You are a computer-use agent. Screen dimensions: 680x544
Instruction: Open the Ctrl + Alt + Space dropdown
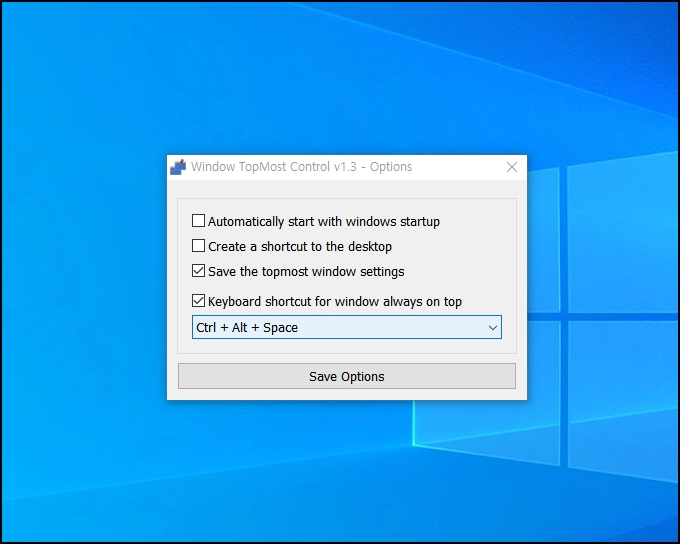[347, 327]
